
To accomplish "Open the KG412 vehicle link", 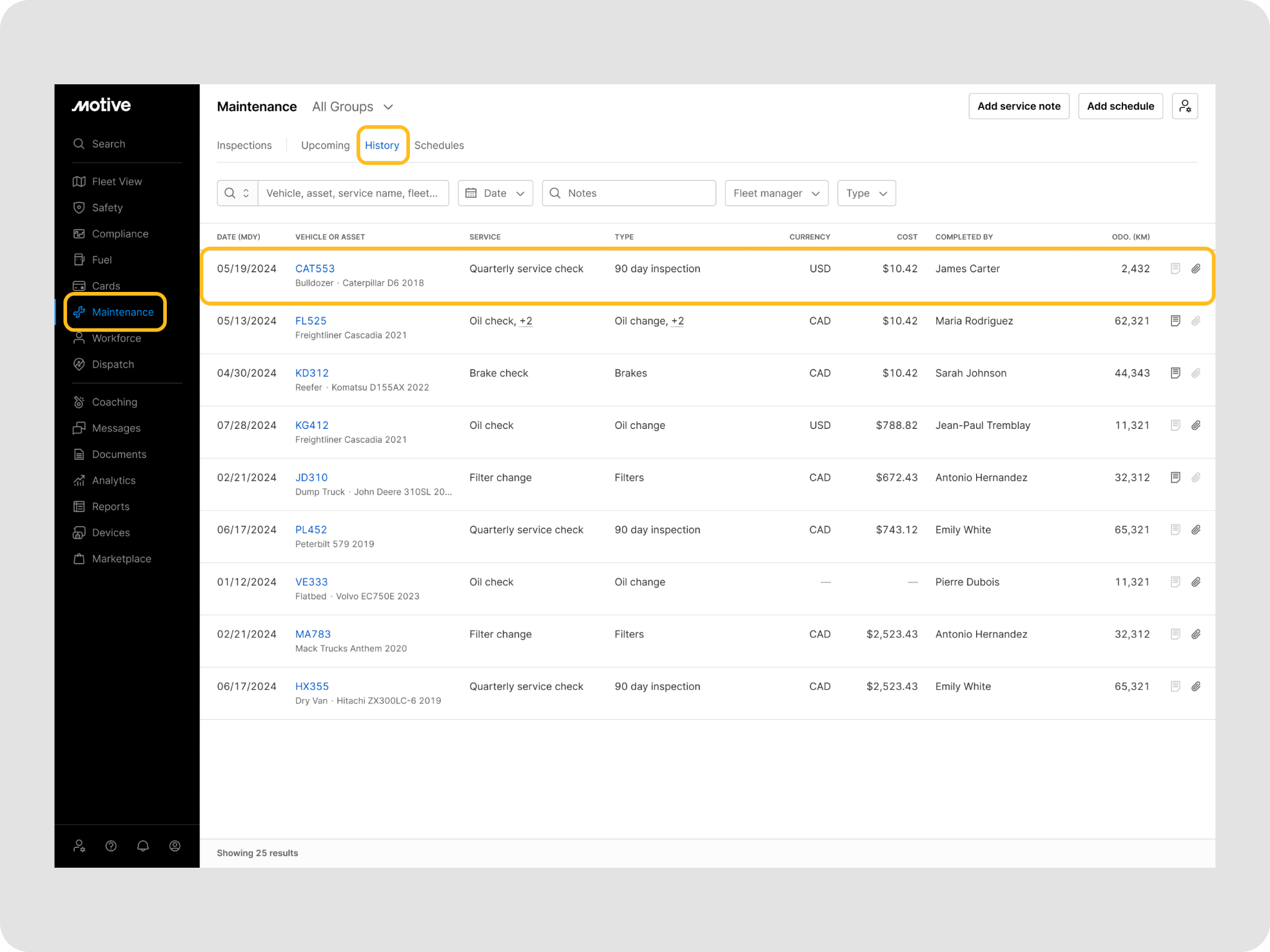I will coord(312,425).
